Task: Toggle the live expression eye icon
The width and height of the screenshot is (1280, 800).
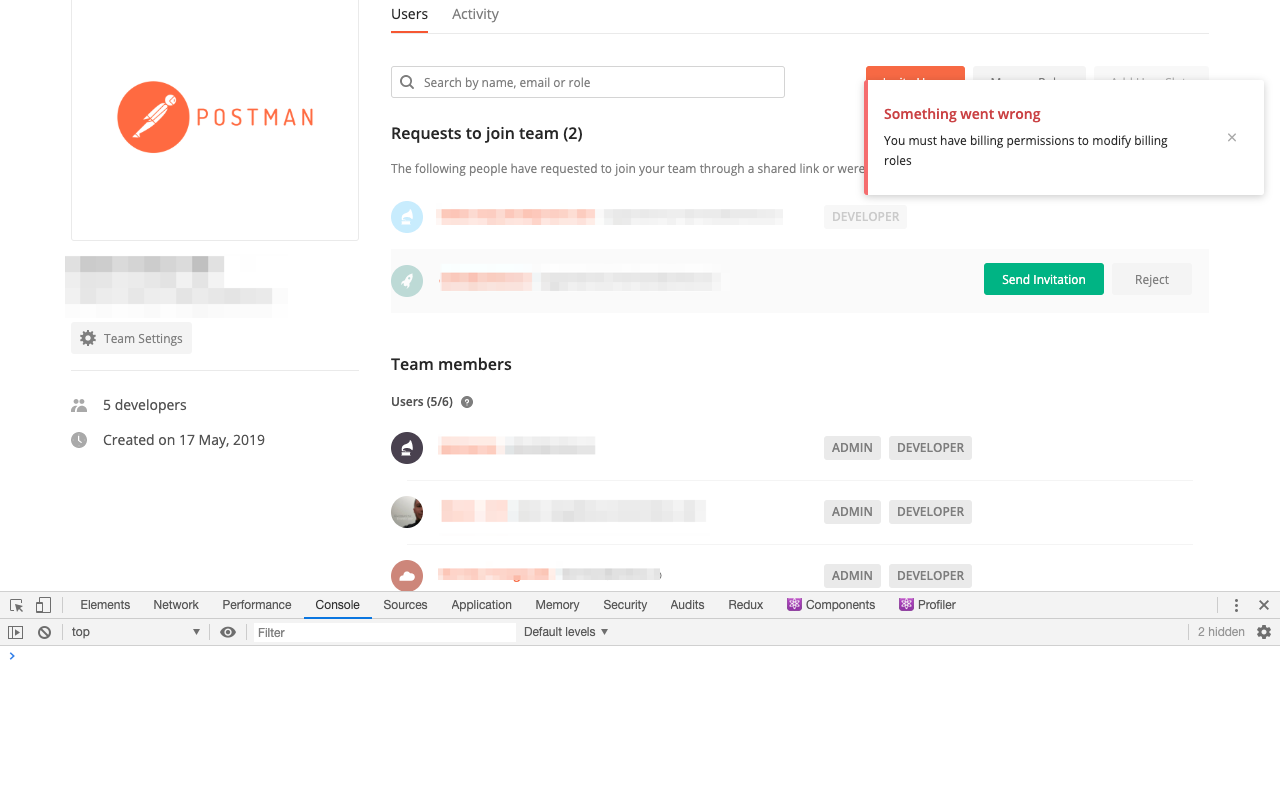Action: (x=228, y=631)
